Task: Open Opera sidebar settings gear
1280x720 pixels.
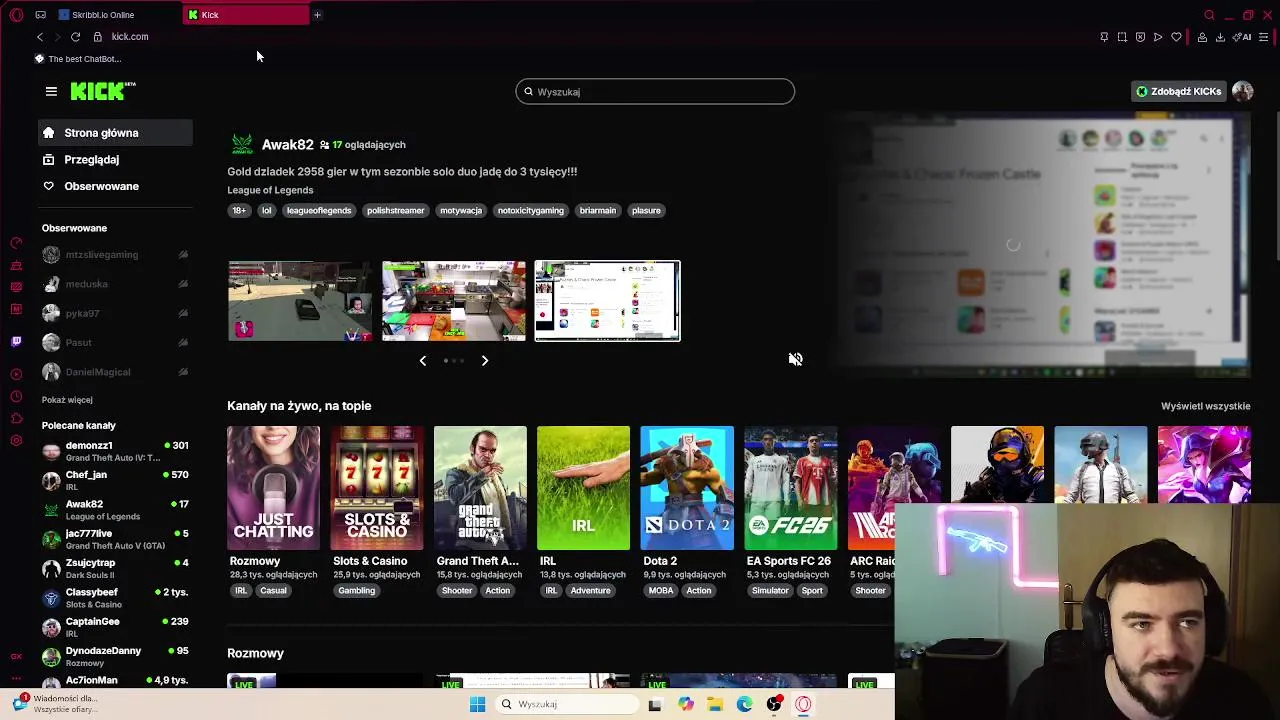Action: pyautogui.click(x=16, y=441)
